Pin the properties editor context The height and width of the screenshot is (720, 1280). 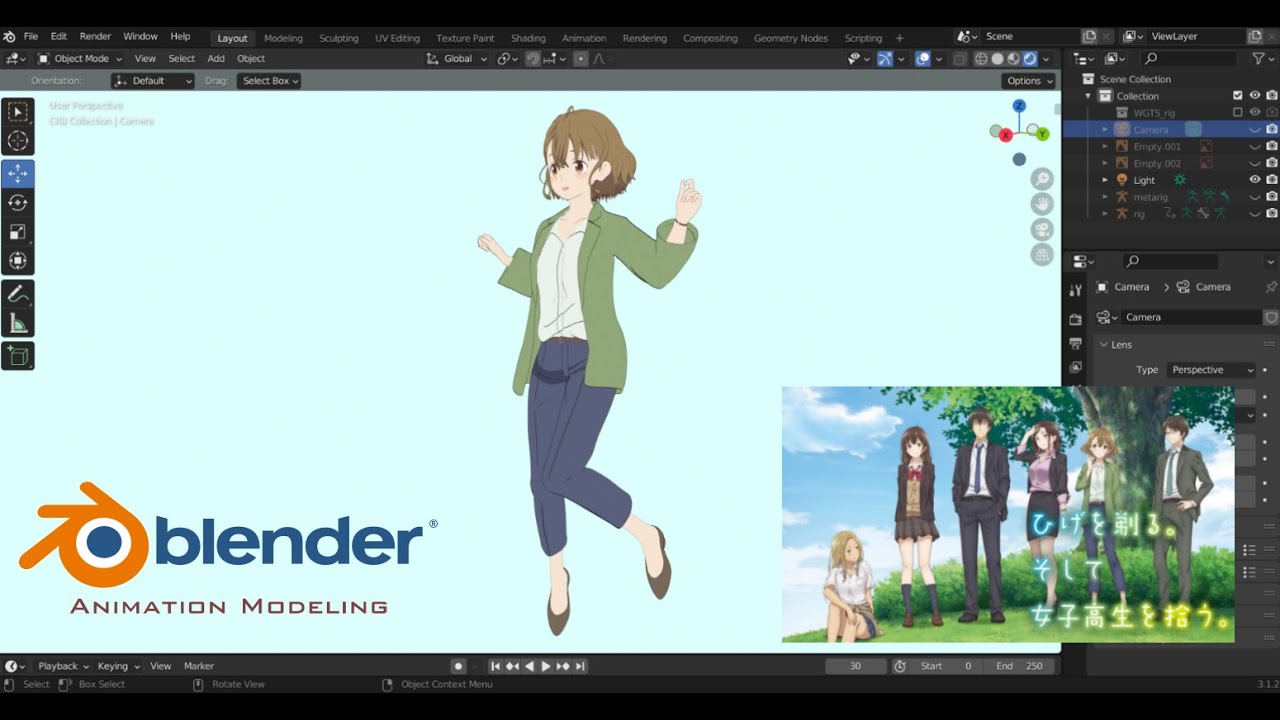(1271, 287)
